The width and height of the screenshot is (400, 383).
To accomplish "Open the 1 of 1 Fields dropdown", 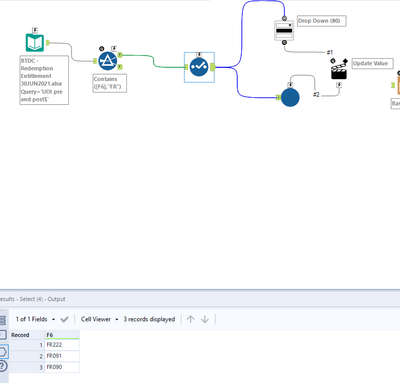I will coord(35,319).
